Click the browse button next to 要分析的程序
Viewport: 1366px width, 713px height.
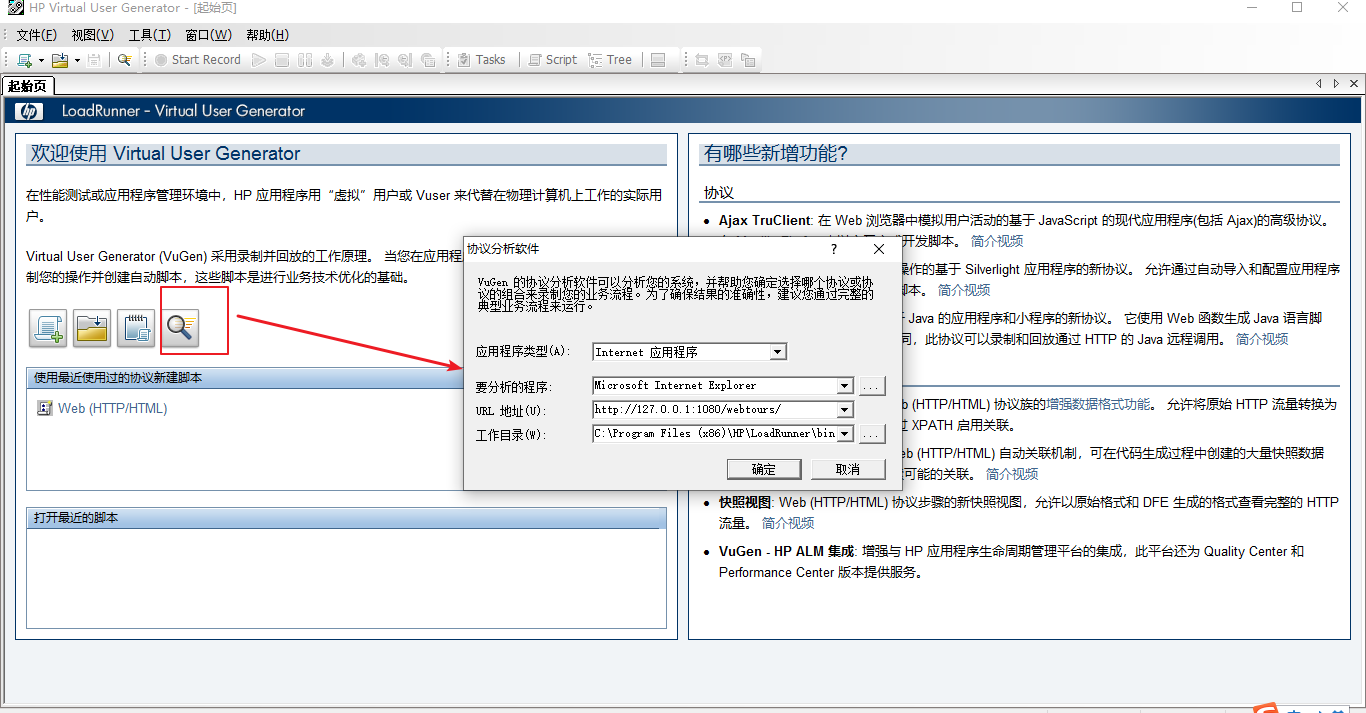pyautogui.click(x=872, y=386)
